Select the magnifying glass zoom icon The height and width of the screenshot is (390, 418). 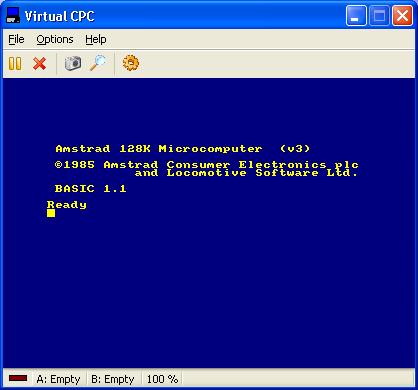pyautogui.click(x=98, y=63)
